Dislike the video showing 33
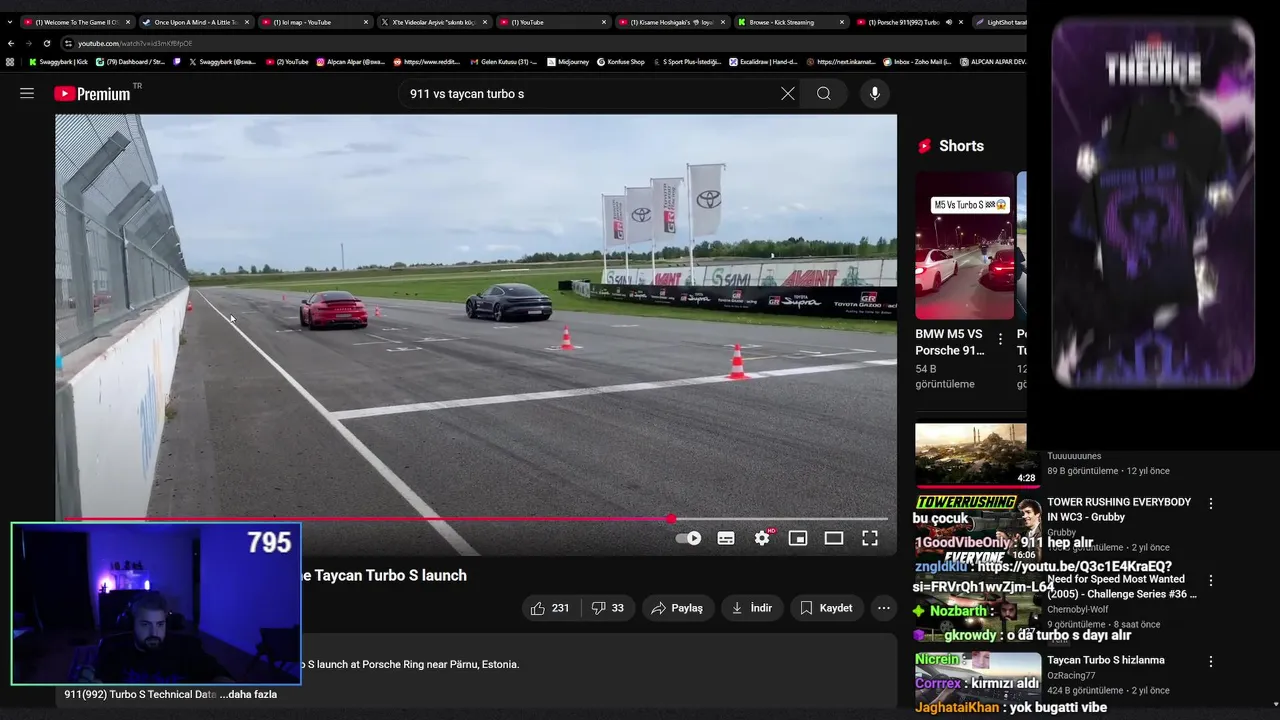The image size is (1280, 720). (x=607, y=608)
